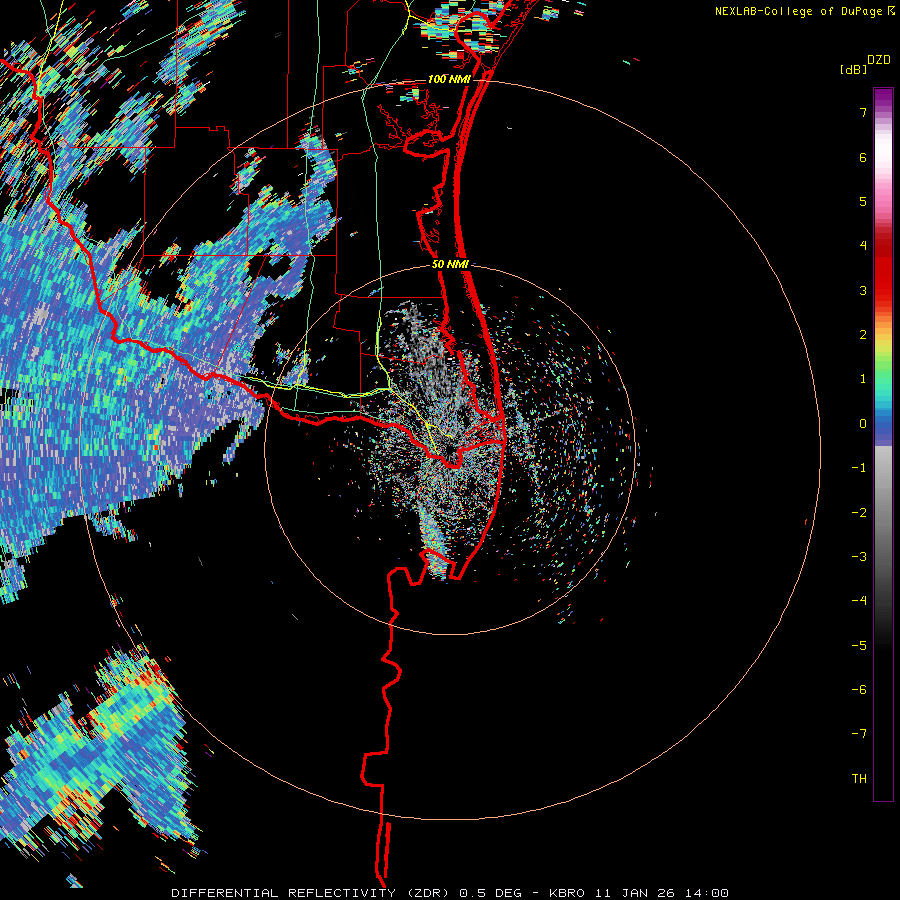Viewport: 900px width, 900px height.
Task: Click the 5 value on the color scale
Action: 863,201
